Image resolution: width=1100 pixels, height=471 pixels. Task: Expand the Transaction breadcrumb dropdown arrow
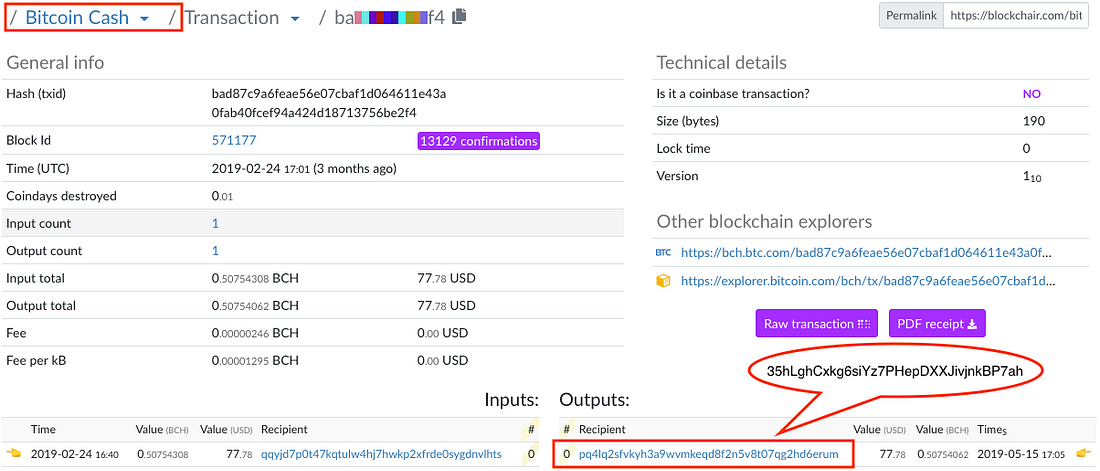pyautogui.click(x=295, y=19)
